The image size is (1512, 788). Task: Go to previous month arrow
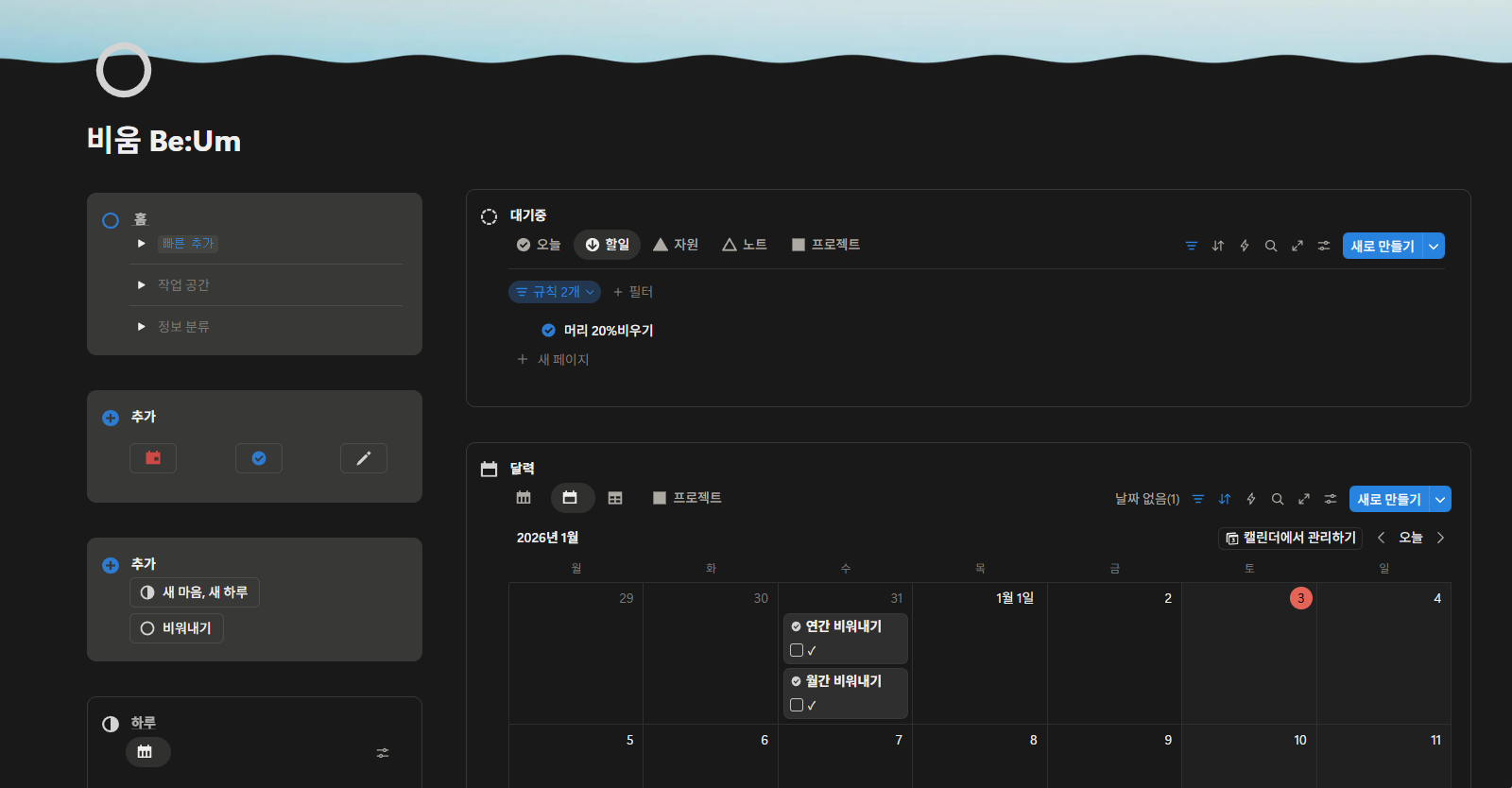point(1381,538)
